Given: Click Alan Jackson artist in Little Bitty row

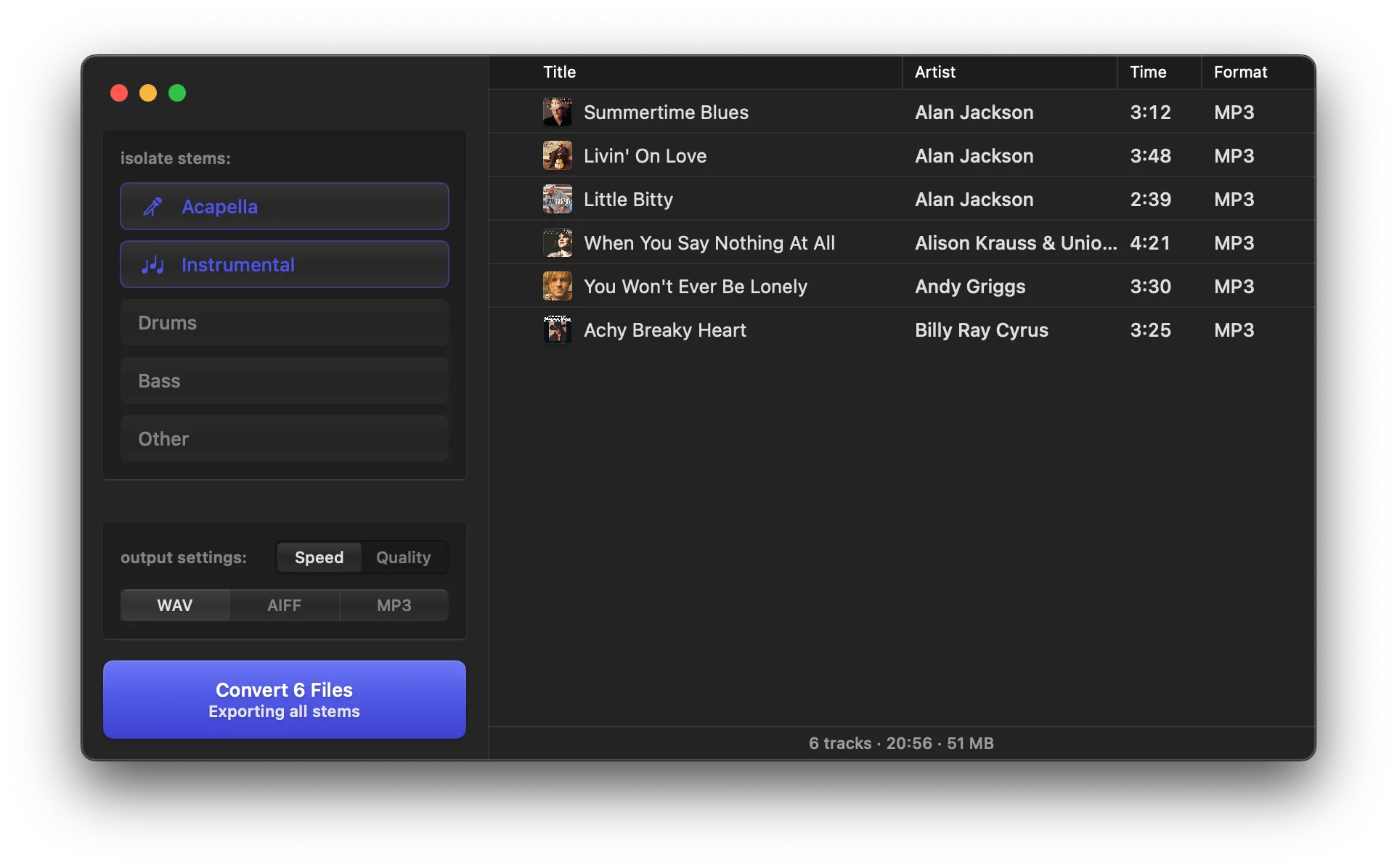Looking at the screenshot, I should 974,200.
